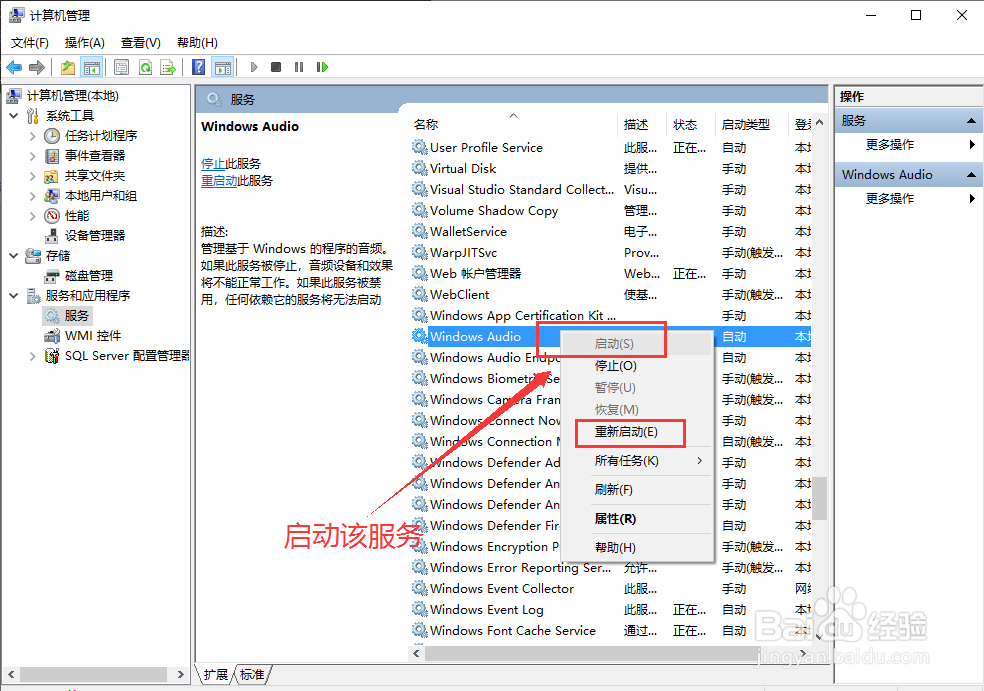Collapse the 存储 tree node
The image size is (984, 691).
(x=13, y=255)
